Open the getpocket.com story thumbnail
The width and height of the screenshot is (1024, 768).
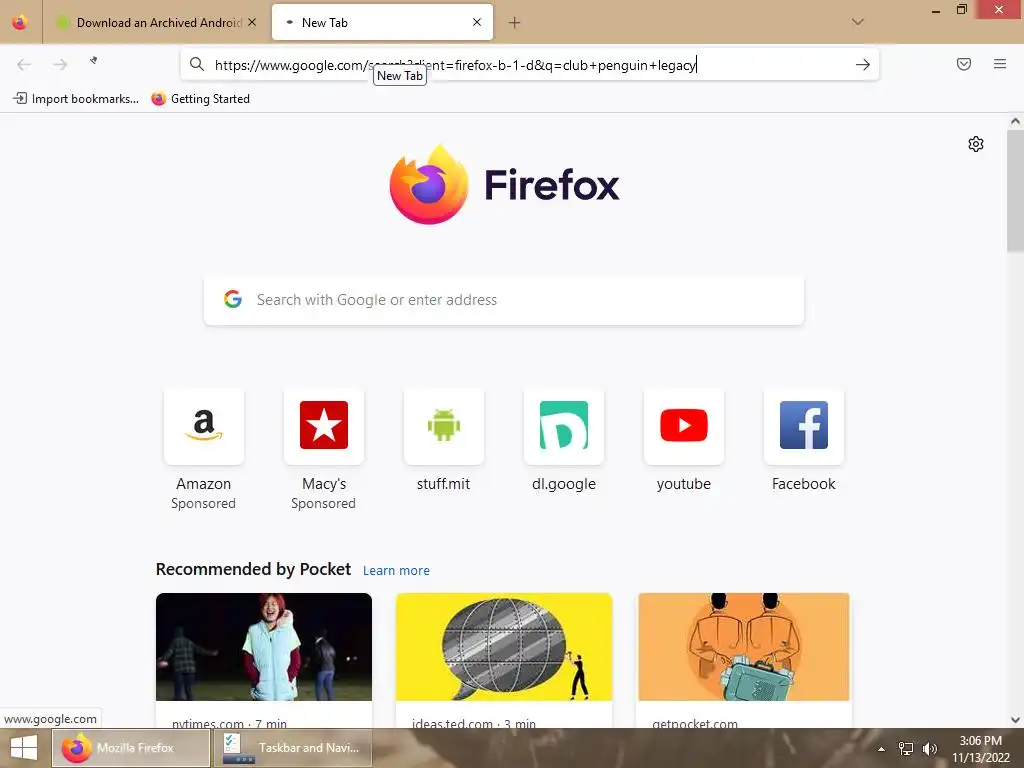click(744, 647)
